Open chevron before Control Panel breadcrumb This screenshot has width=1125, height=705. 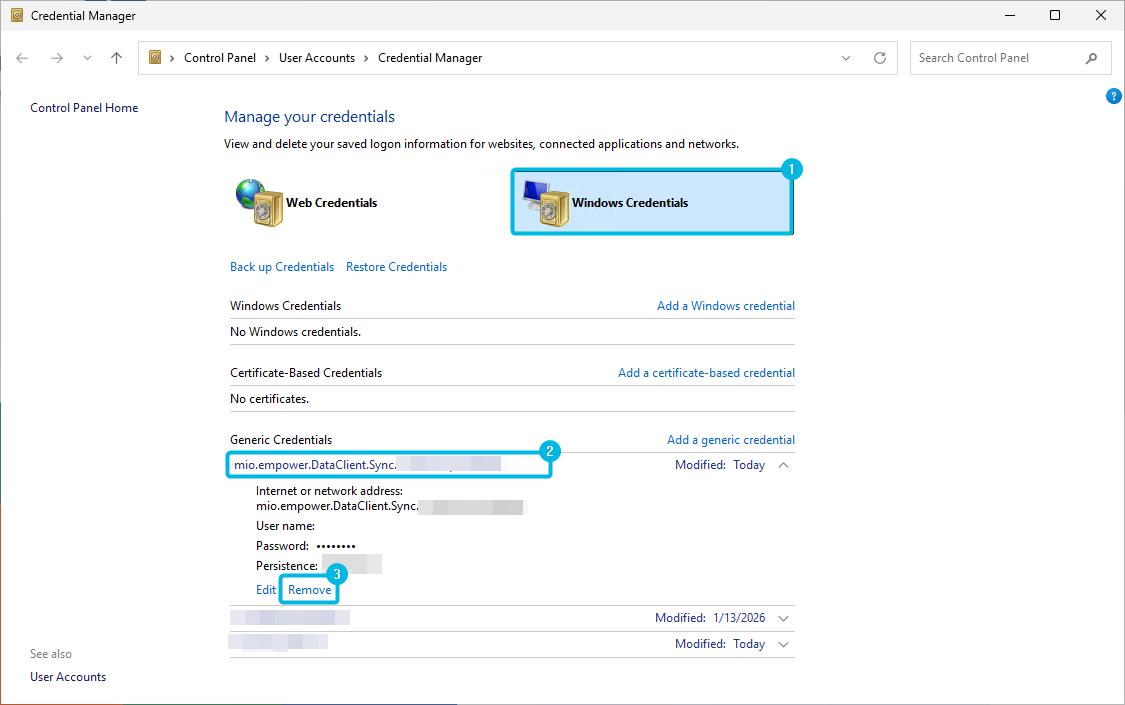point(172,58)
